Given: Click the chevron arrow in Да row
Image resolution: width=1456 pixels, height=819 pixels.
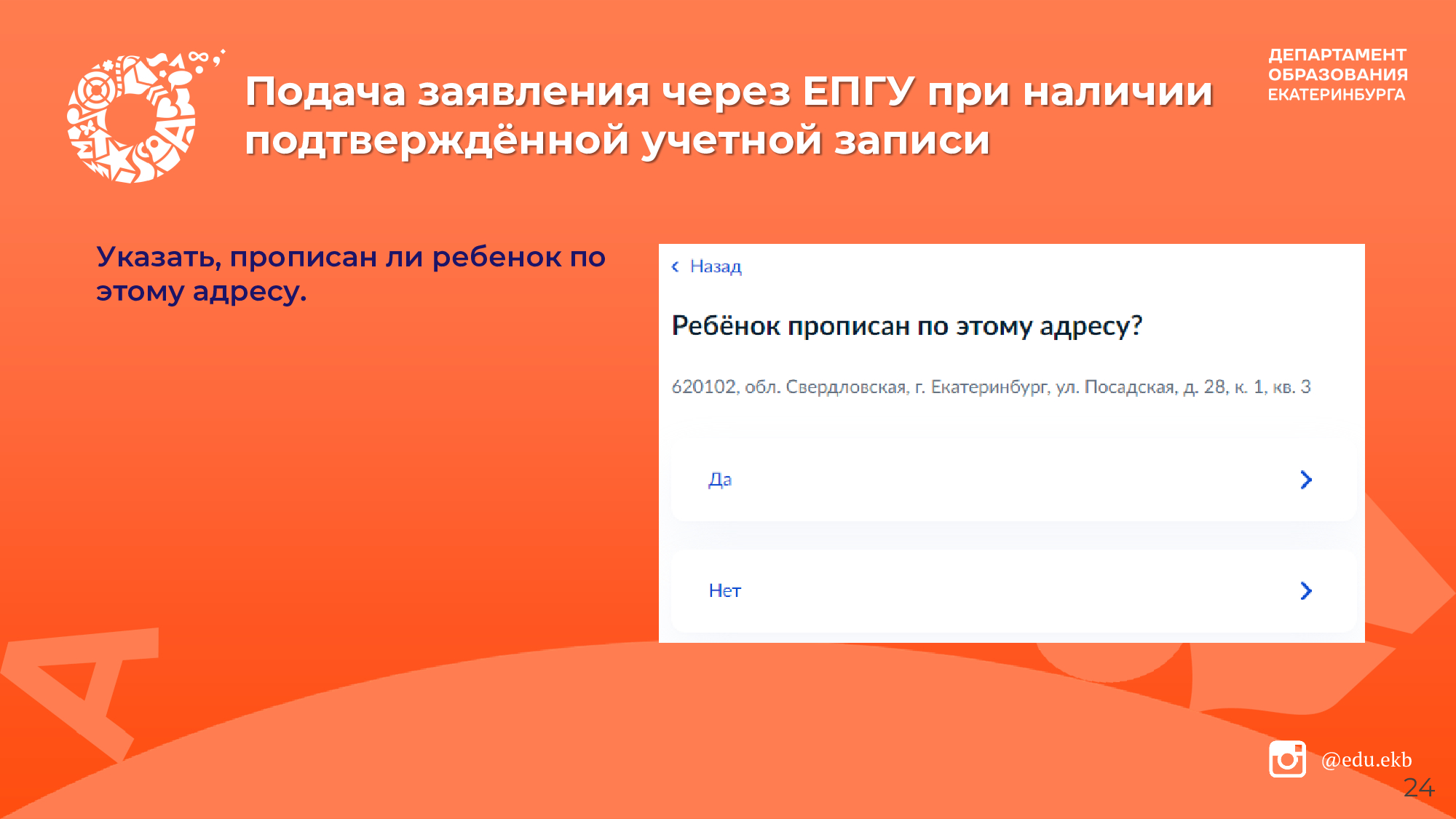Looking at the screenshot, I should coord(1306,480).
